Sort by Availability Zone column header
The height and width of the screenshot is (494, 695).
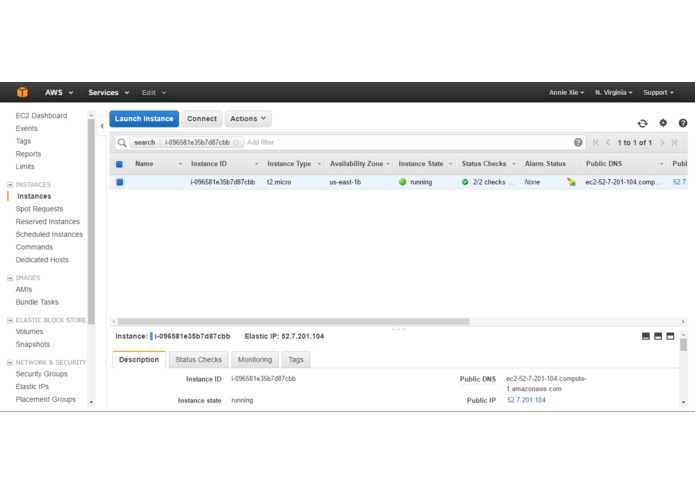click(x=356, y=163)
